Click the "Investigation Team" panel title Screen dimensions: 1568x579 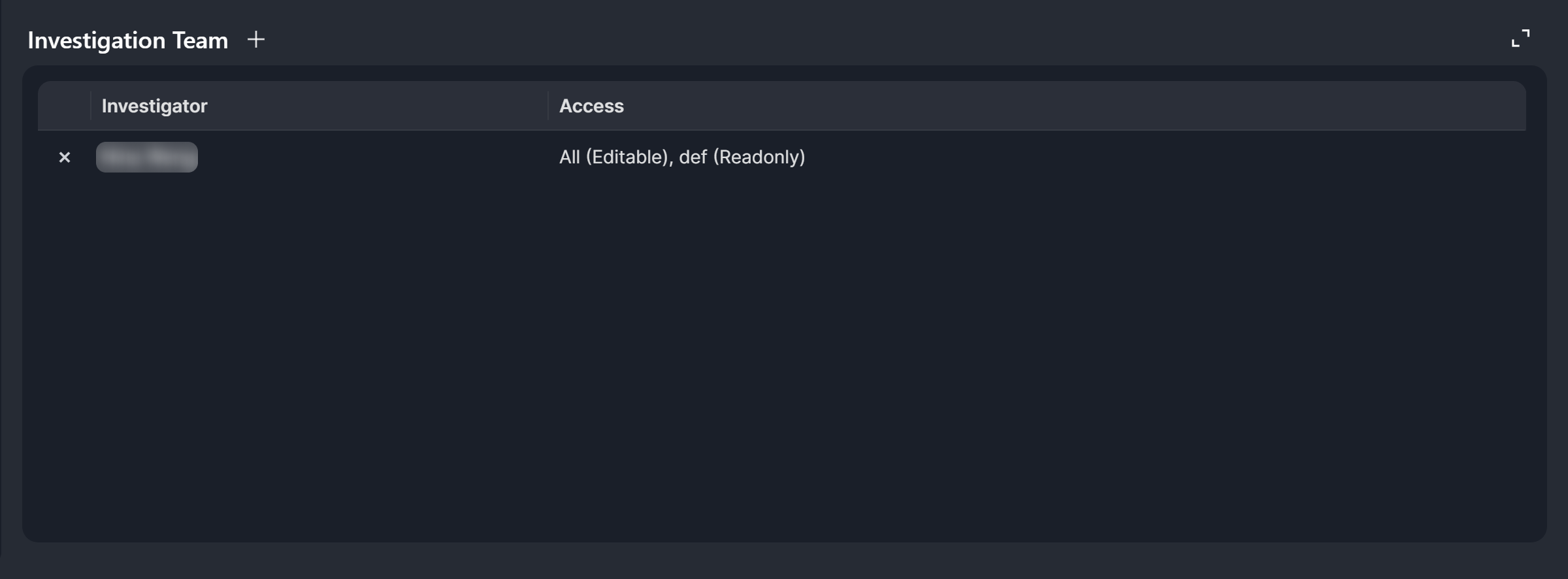click(x=128, y=41)
